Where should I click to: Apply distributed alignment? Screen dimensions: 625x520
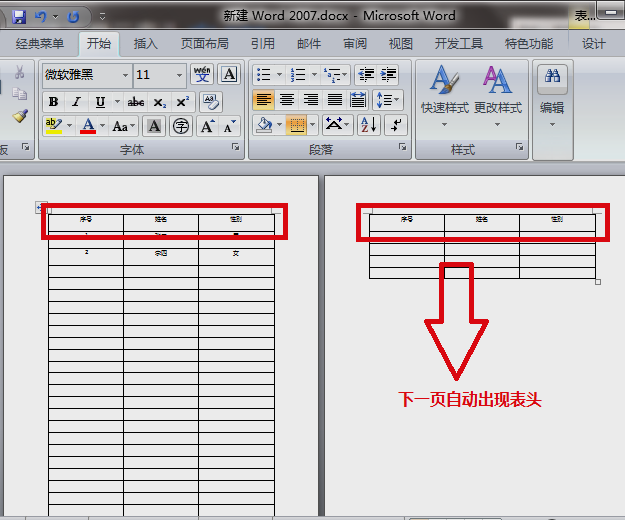pos(358,100)
